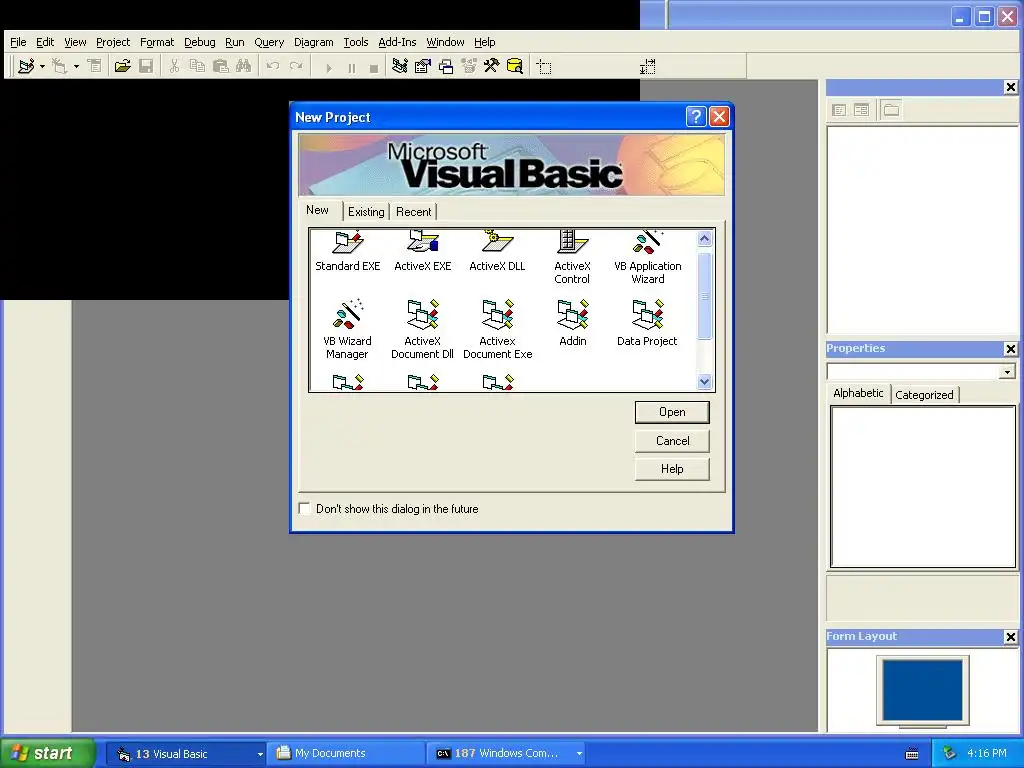
Task: Select the ActiveX Control project type
Action: click(572, 257)
